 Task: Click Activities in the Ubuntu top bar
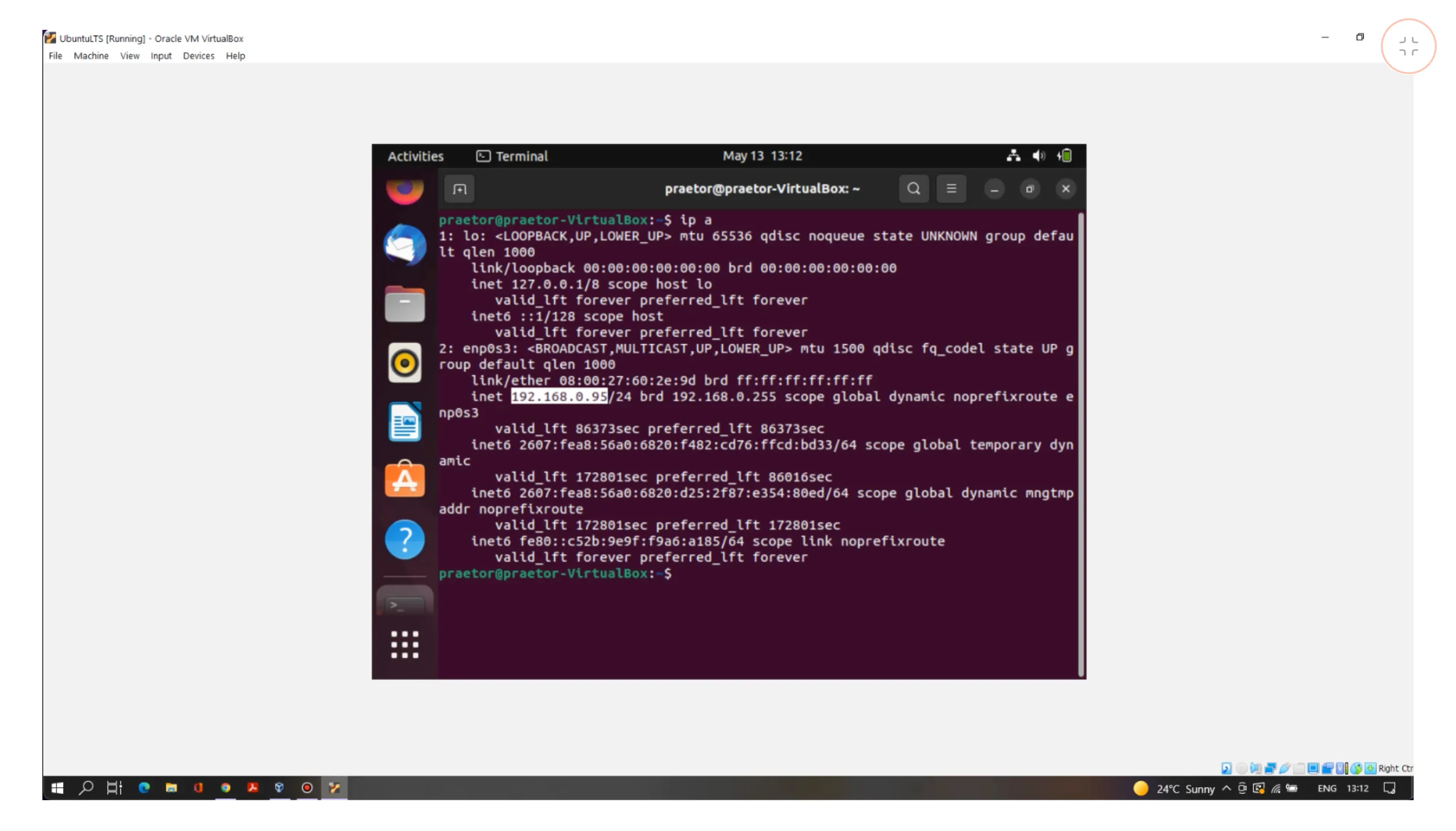click(x=415, y=156)
